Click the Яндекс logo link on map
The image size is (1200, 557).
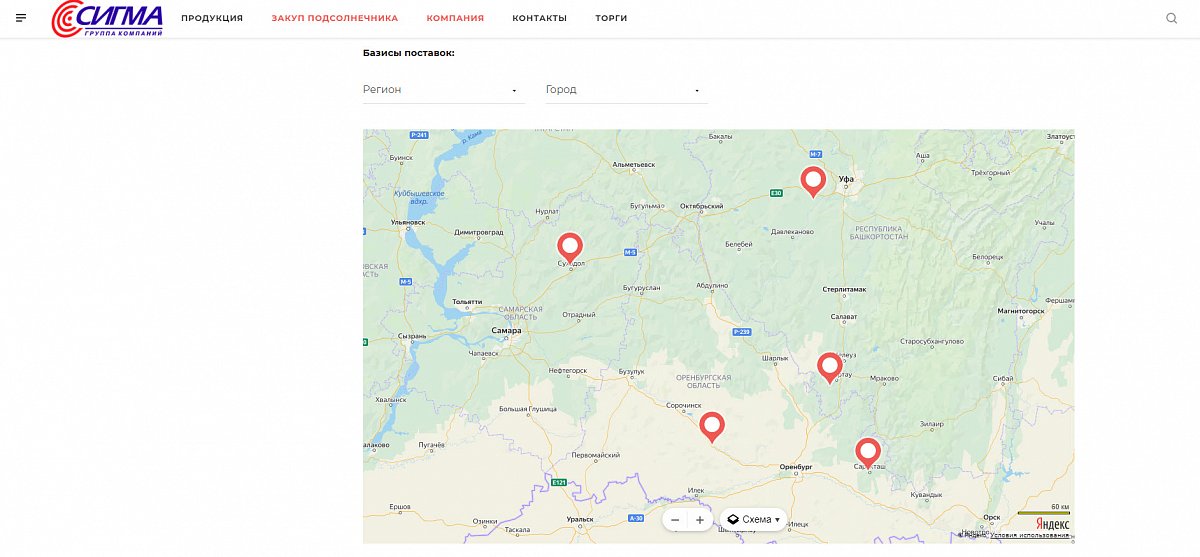coord(1051,523)
